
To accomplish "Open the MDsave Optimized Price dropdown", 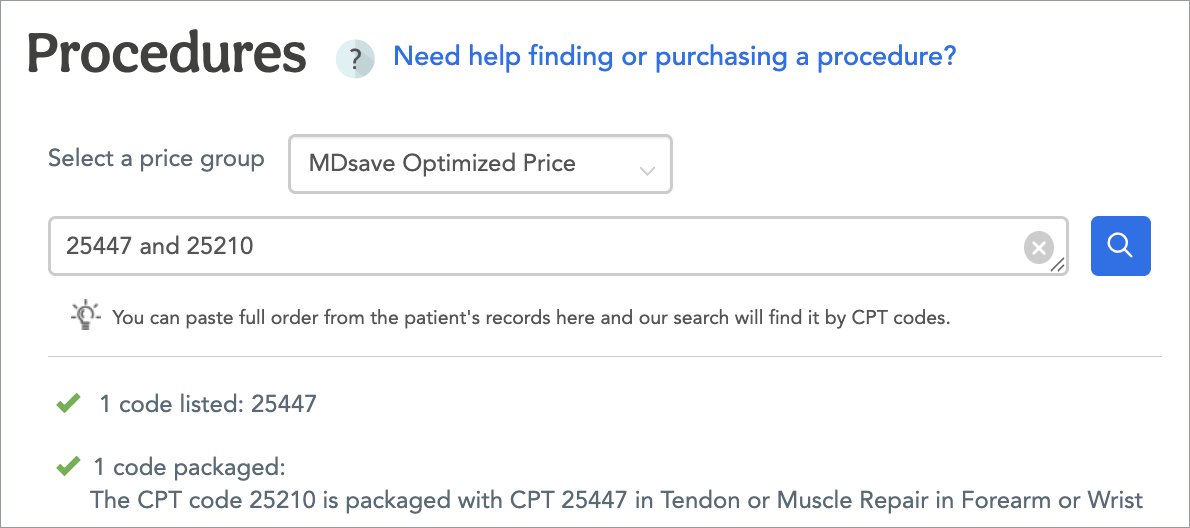I will (x=480, y=164).
